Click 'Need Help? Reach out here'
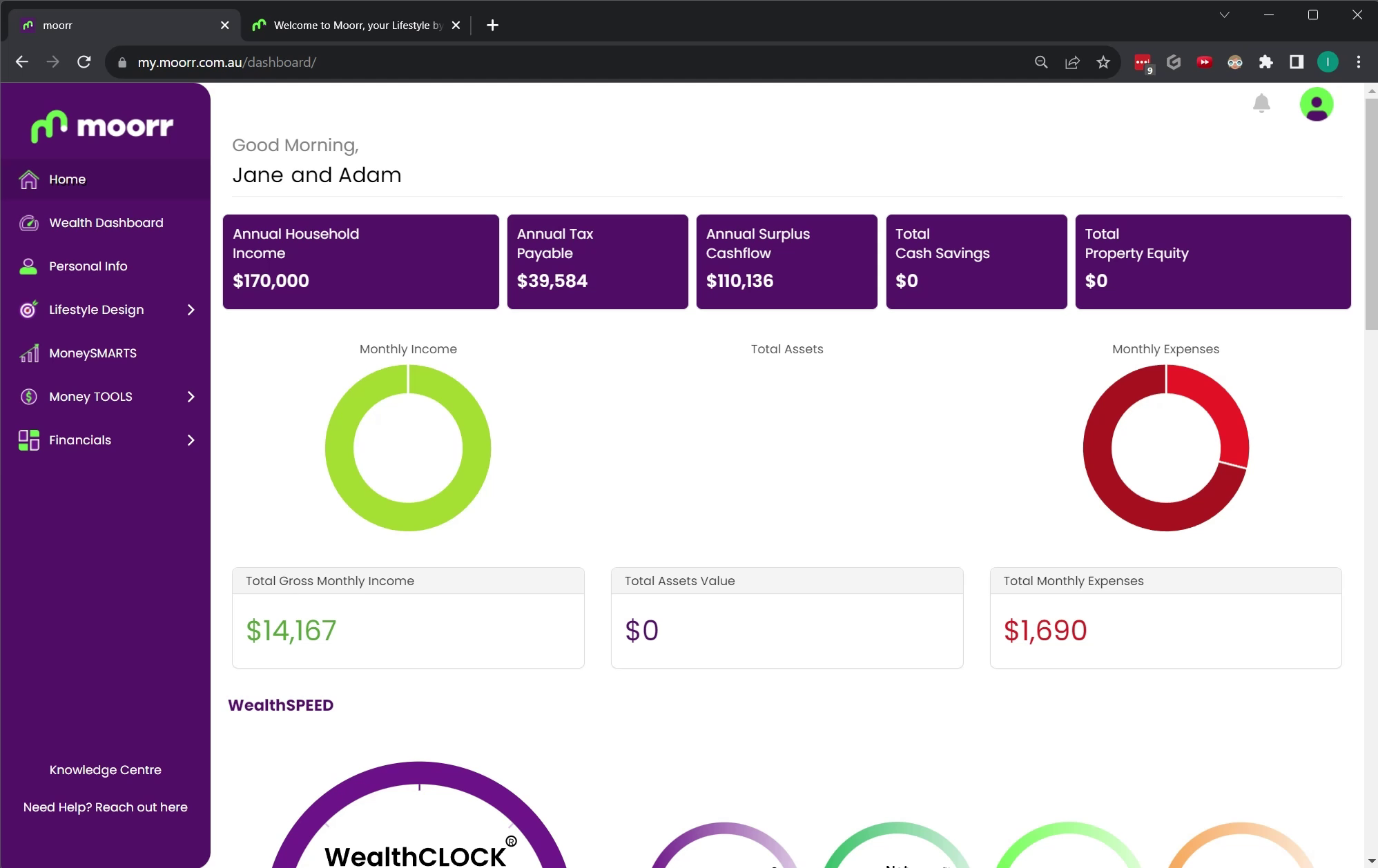Image resolution: width=1378 pixels, height=868 pixels. 106,807
